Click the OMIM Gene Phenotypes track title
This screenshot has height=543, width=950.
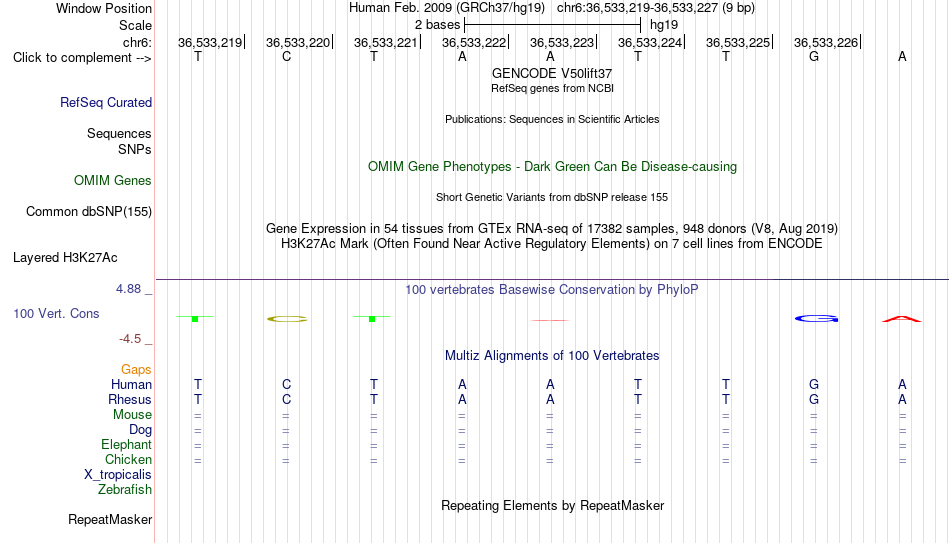click(553, 167)
